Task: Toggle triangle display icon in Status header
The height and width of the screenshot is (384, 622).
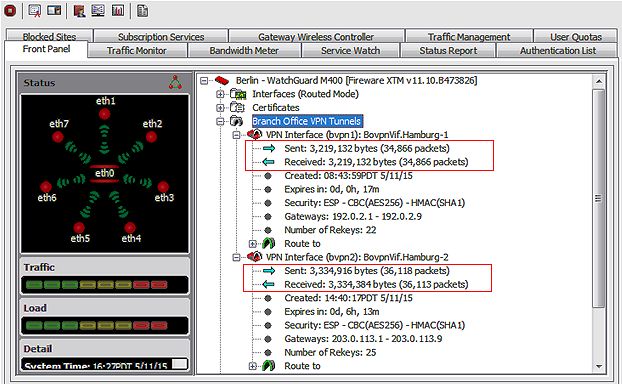Action: click(175, 82)
